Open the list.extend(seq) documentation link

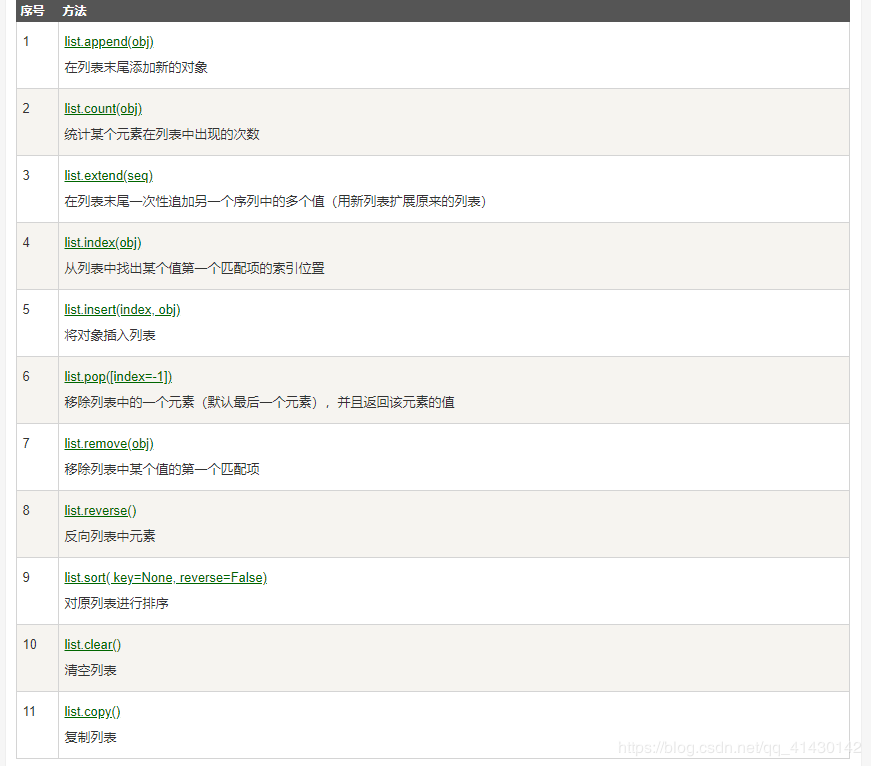108,175
